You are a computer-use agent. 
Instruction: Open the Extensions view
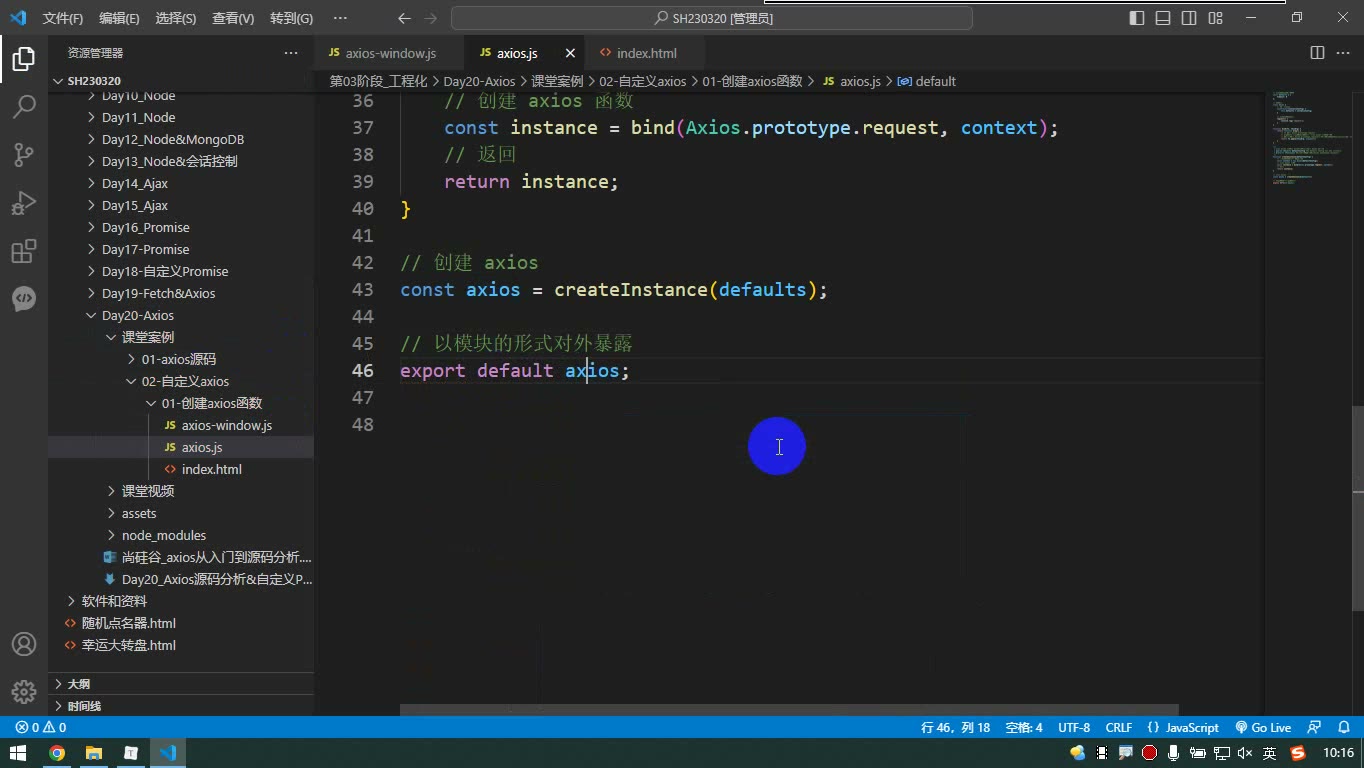click(24, 251)
